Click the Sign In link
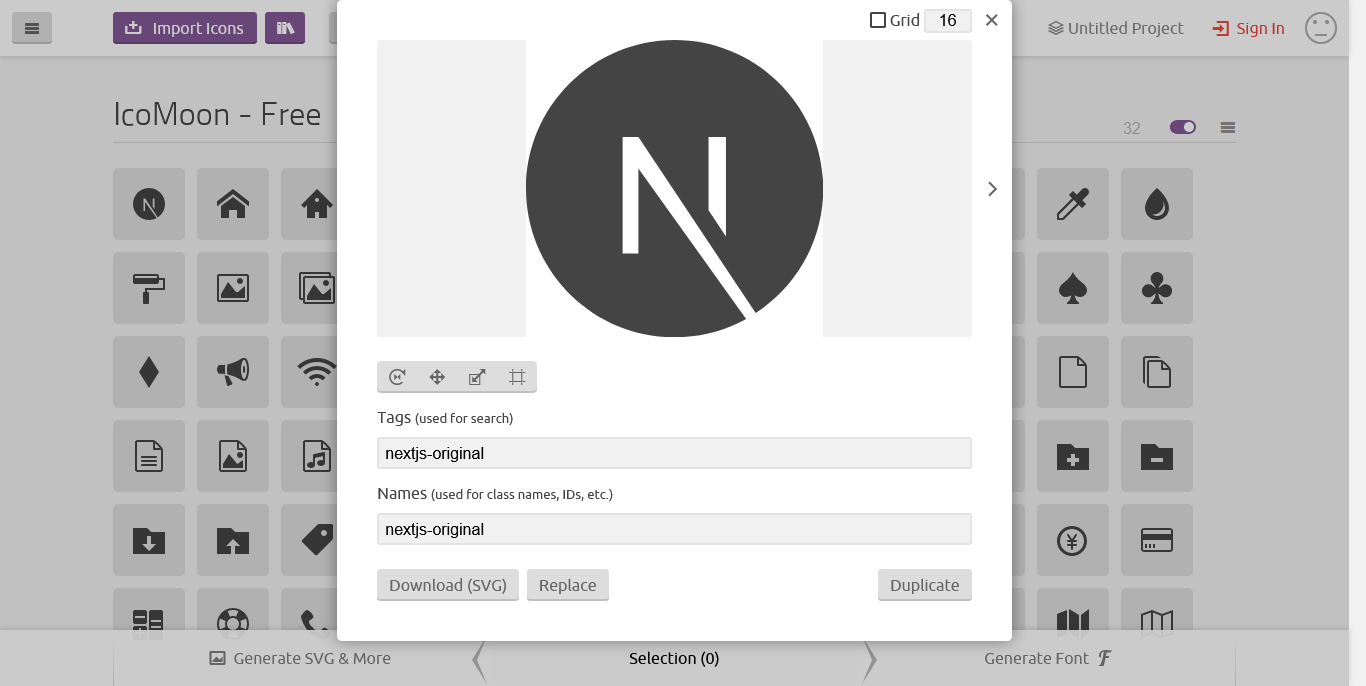Image resolution: width=1366 pixels, height=686 pixels. point(1249,28)
